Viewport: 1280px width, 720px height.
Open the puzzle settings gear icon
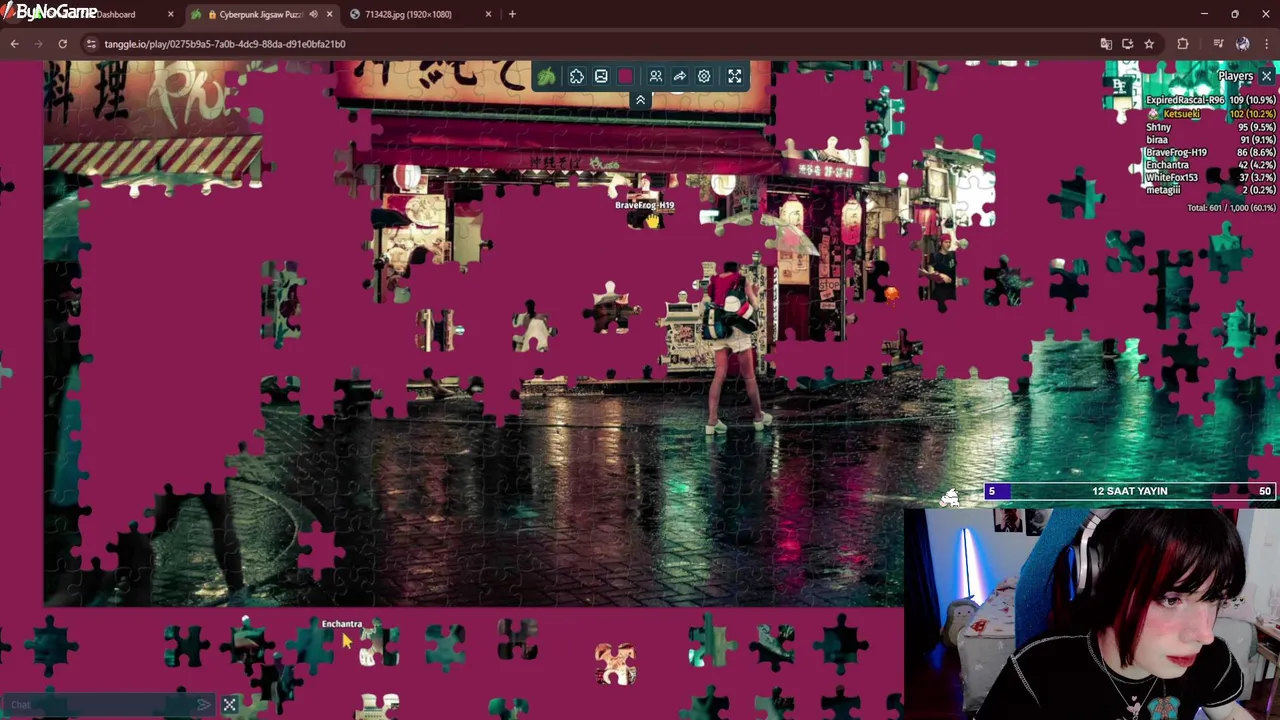coord(704,76)
